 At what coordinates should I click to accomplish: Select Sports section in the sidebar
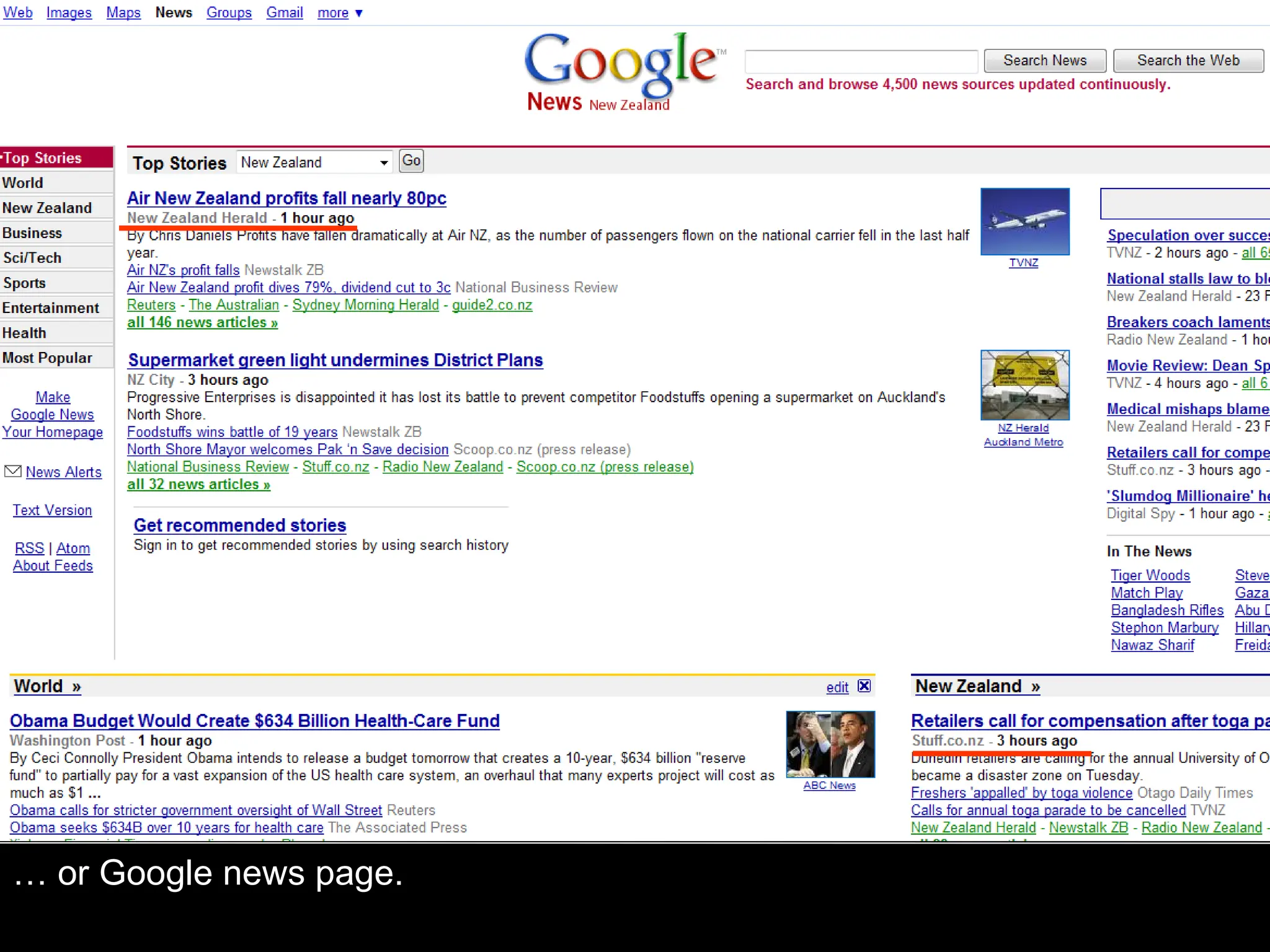tap(56, 283)
